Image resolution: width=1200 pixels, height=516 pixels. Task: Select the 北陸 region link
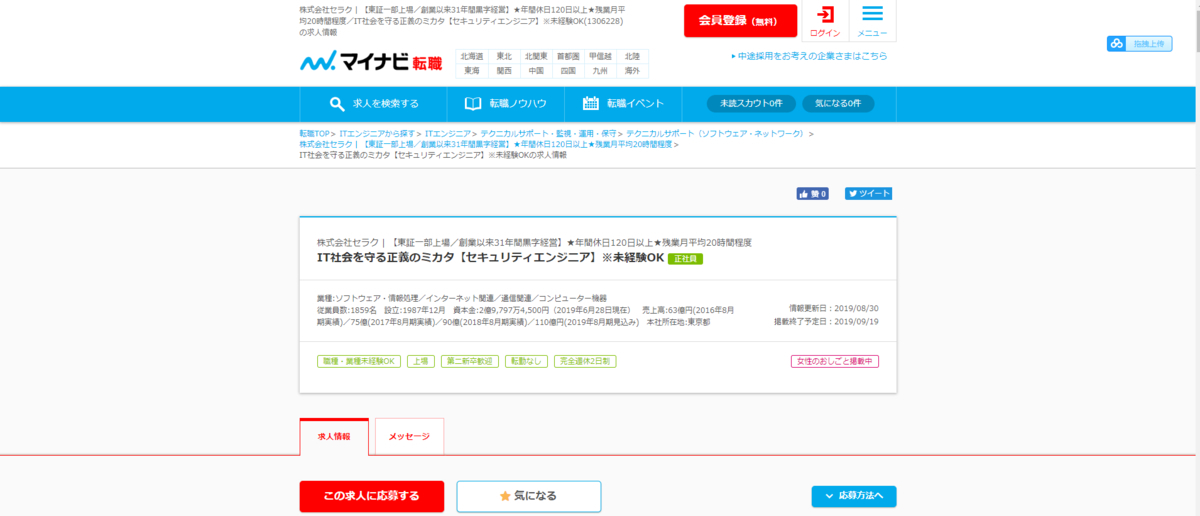pyautogui.click(x=632, y=57)
